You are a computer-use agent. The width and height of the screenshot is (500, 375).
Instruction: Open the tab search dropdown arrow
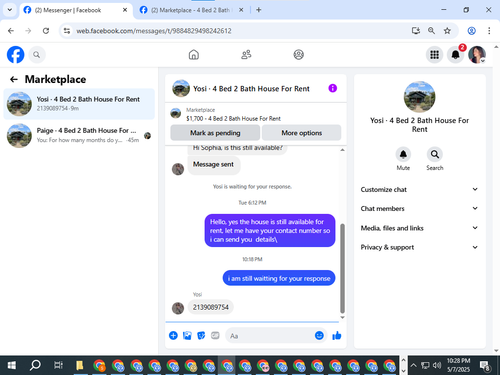[10, 10]
